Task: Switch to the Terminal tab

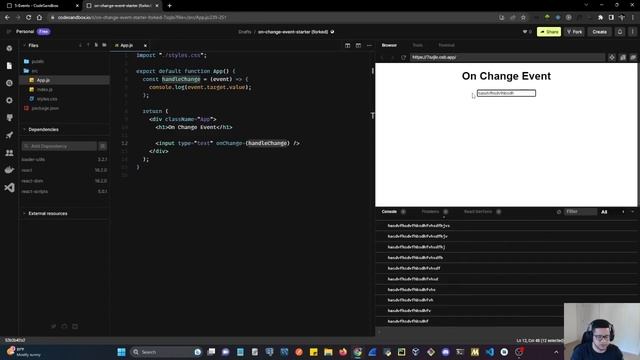Action: pos(446,45)
